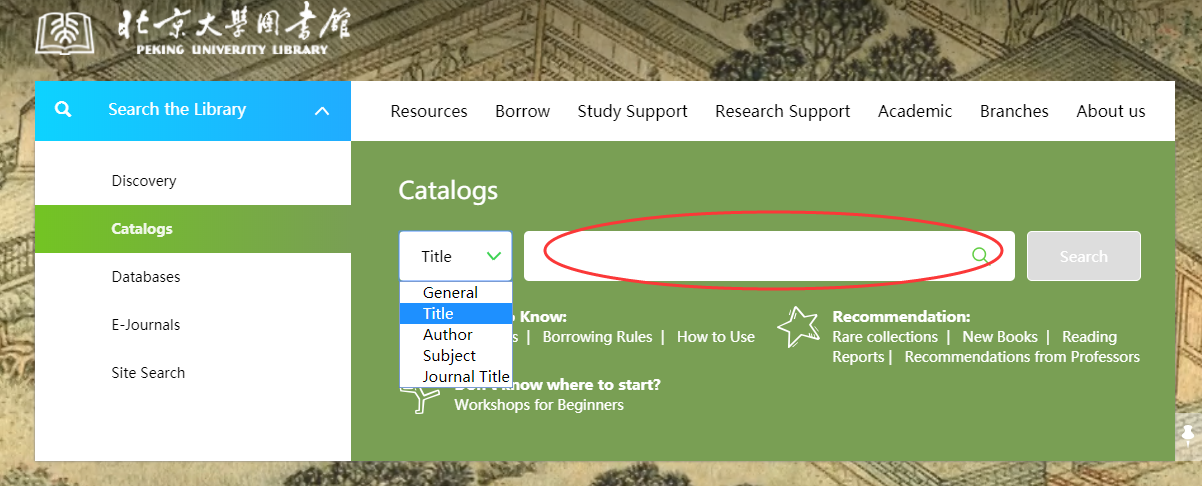The image size is (1202, 486).
Task: Open Site Search in the left sidebar
Action: (193, 373)
